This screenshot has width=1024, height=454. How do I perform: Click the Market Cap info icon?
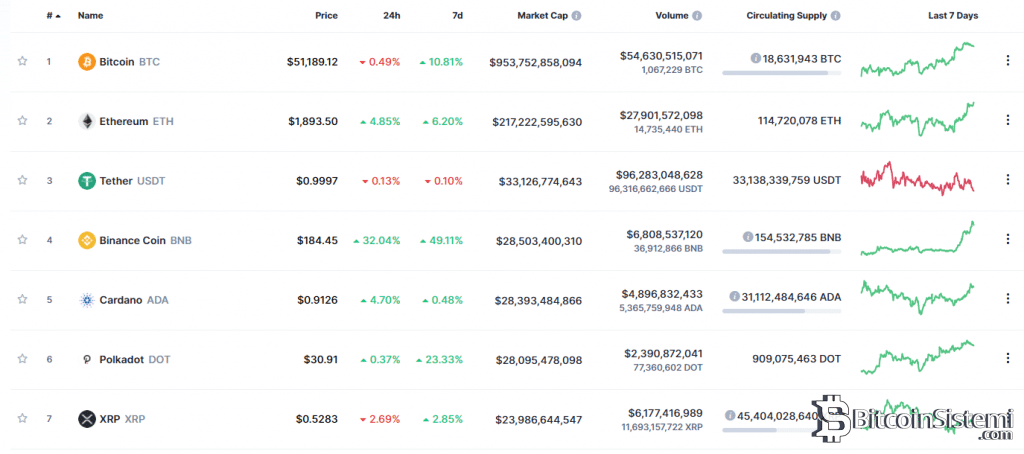(576, 16)
